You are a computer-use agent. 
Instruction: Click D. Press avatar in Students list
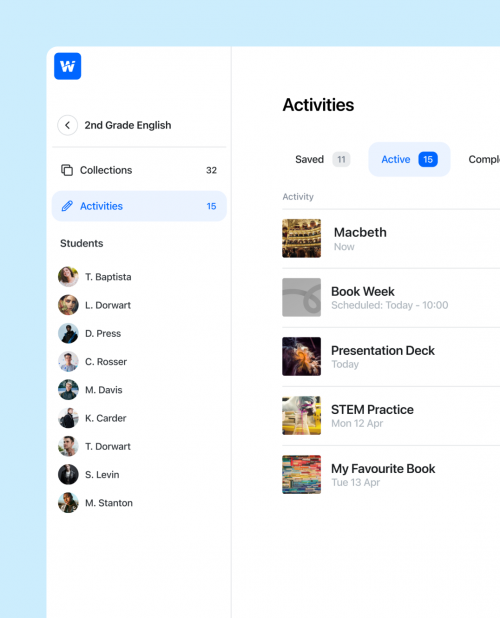(68, 333)
